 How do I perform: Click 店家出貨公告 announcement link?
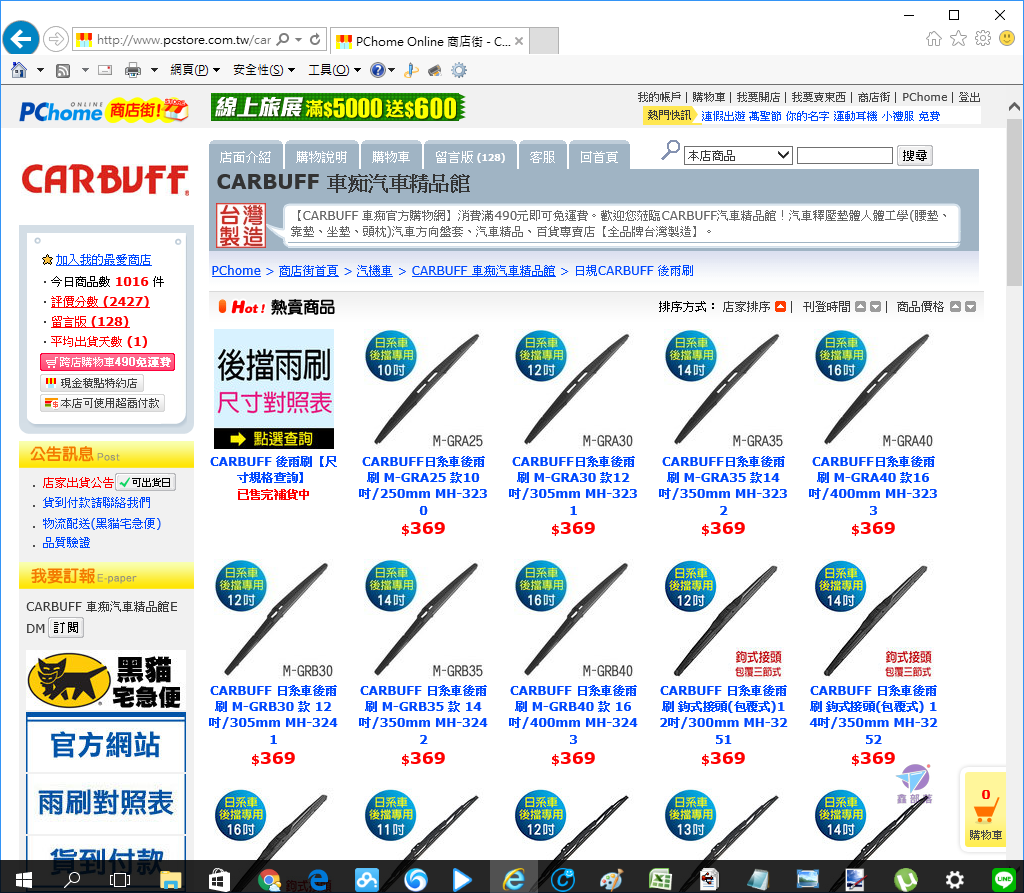click(78, 483)
